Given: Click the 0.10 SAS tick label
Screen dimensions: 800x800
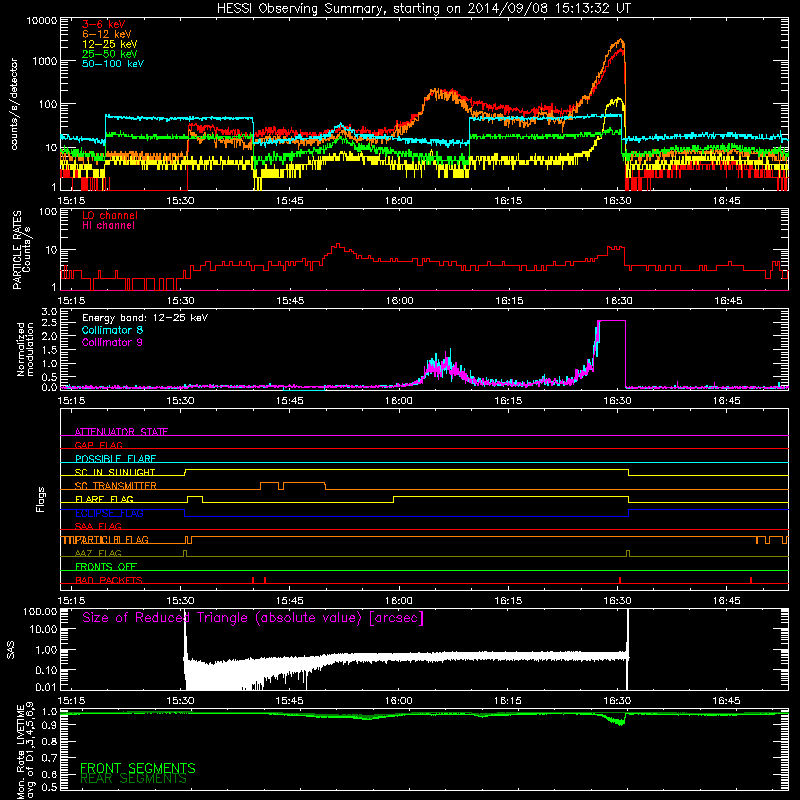Looking at the screenshot, I should point(46,670).
